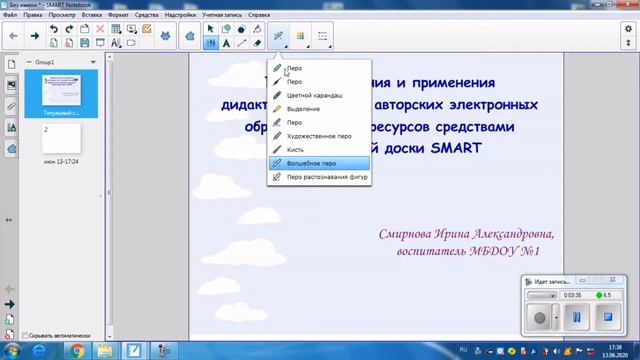The image size is (640, 360).
Task: Open the color palette dropdown
Action: 301,36
